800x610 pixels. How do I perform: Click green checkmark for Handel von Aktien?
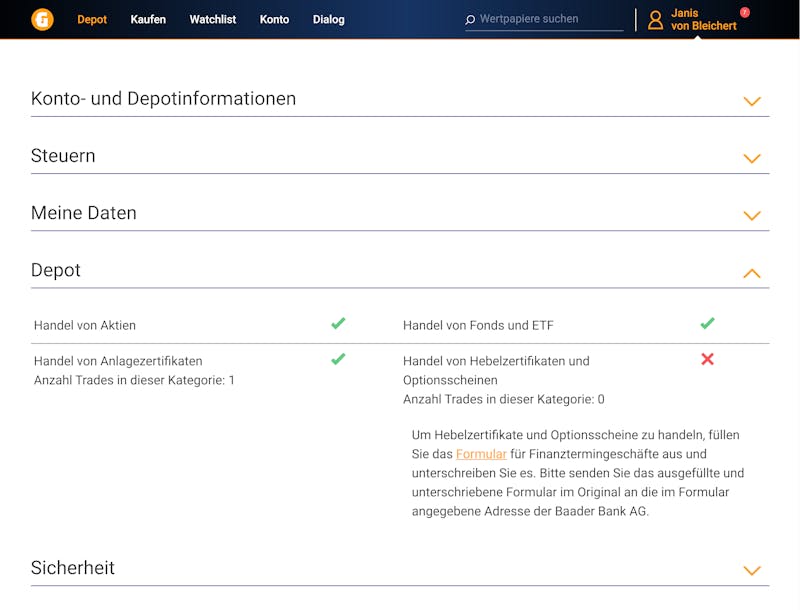click(338, 323)
